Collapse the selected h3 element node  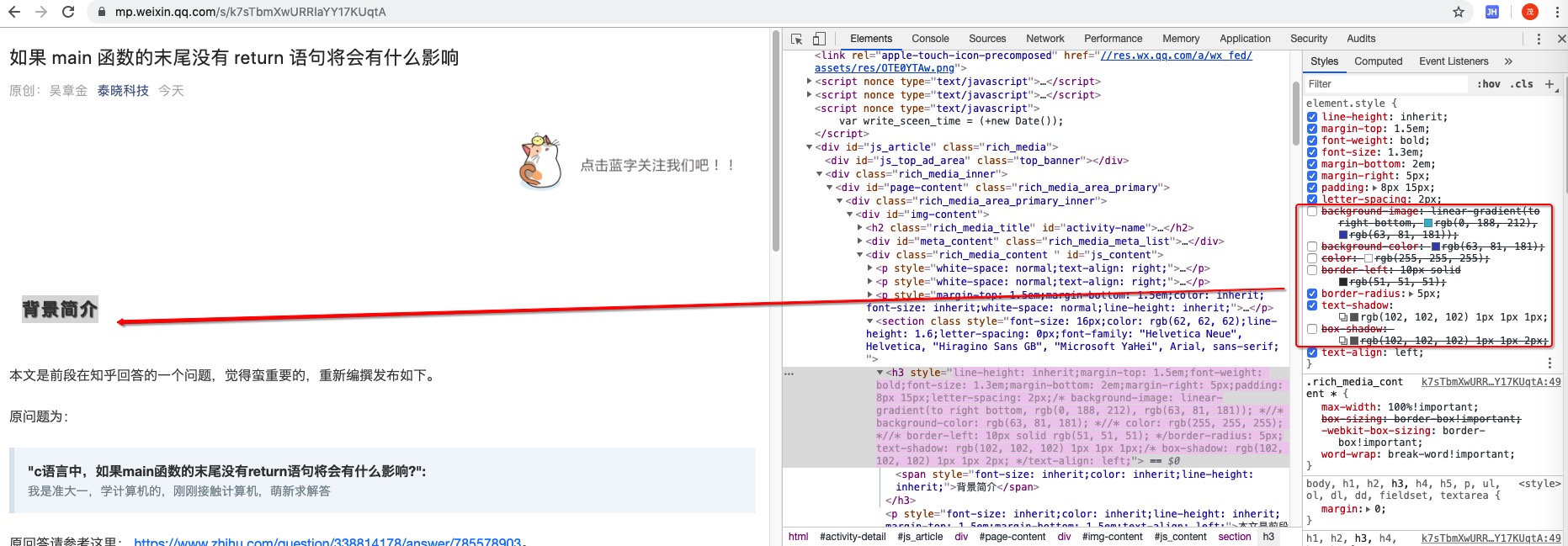click(880, 373)
